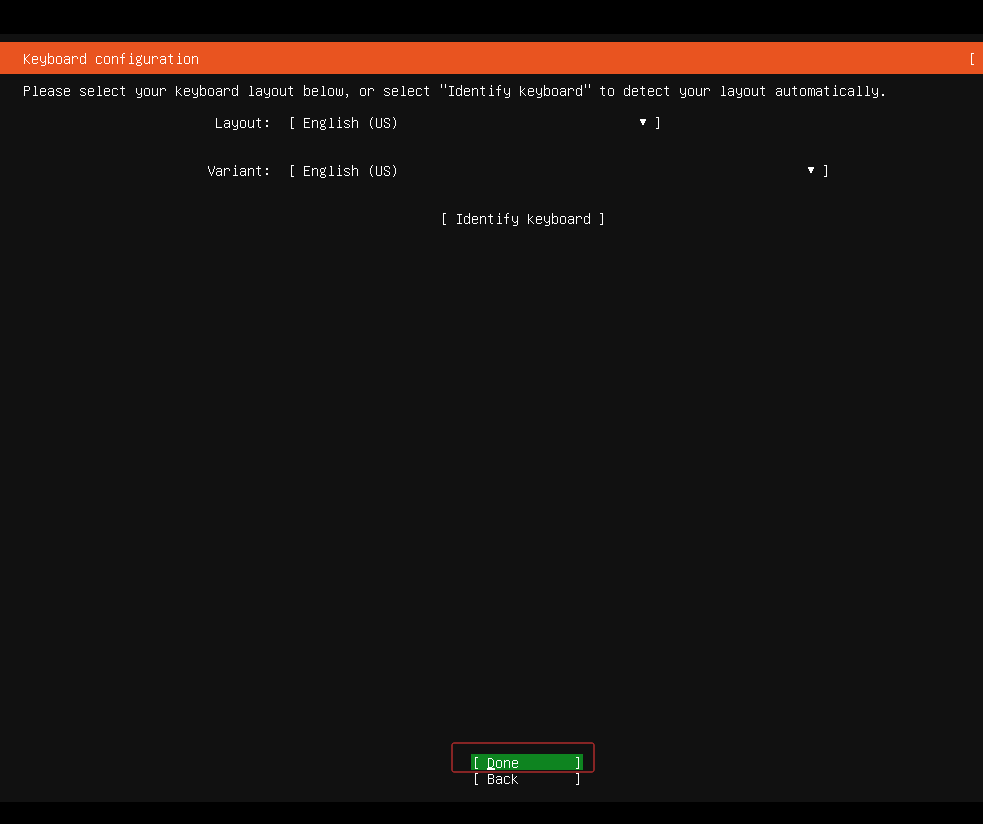This screenshot has width=983, height=824.
Task: Activate the Identify keyboard option
Action: (522, 218)
